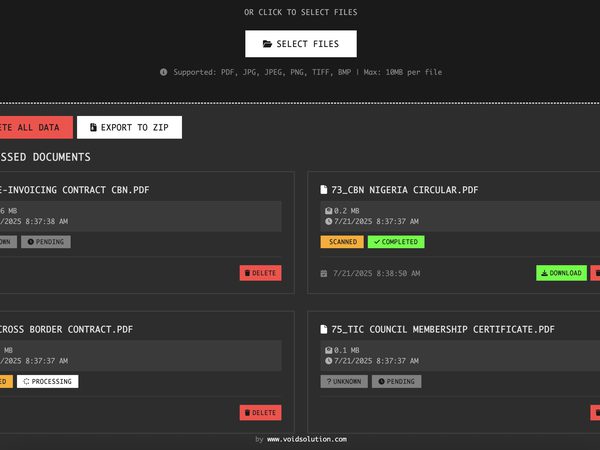Click the completion time 7/21/2025 8:38:50 AM
600x450 pixels.
377,273
